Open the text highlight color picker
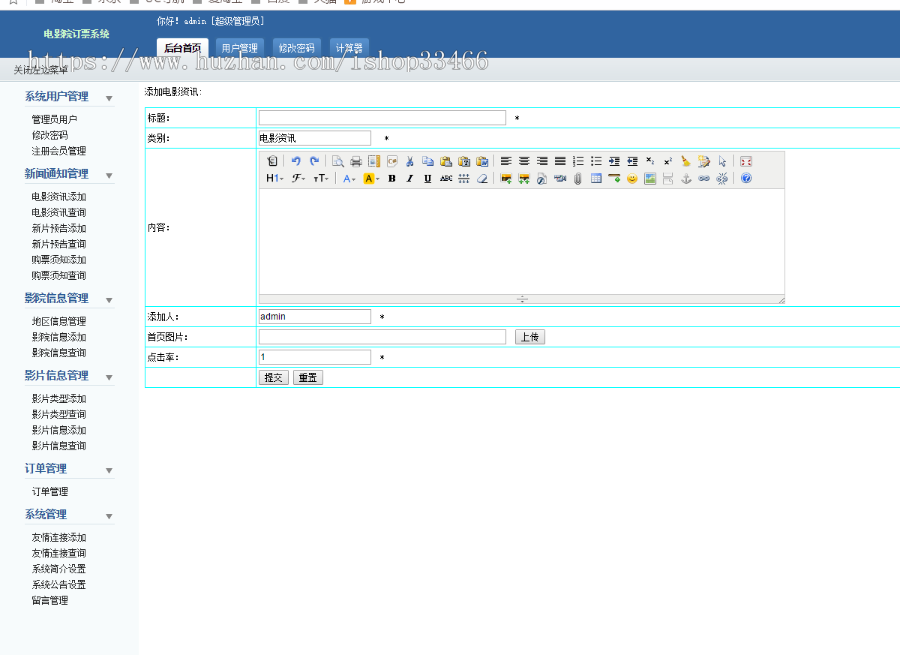The height and width of the screenshot is (655, 900). pos(371,179)
